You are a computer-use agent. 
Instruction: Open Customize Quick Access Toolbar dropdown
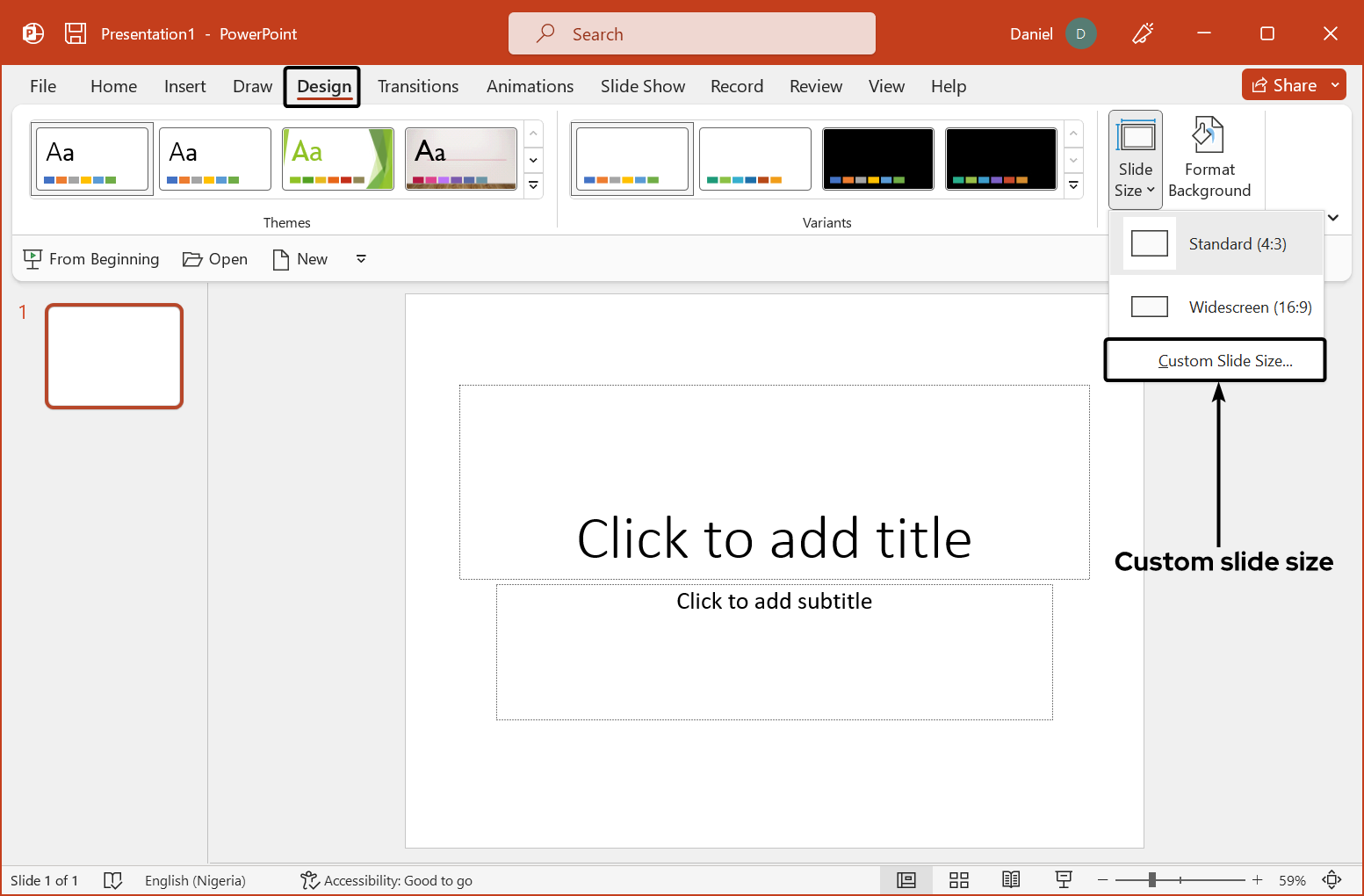point(361,259)
